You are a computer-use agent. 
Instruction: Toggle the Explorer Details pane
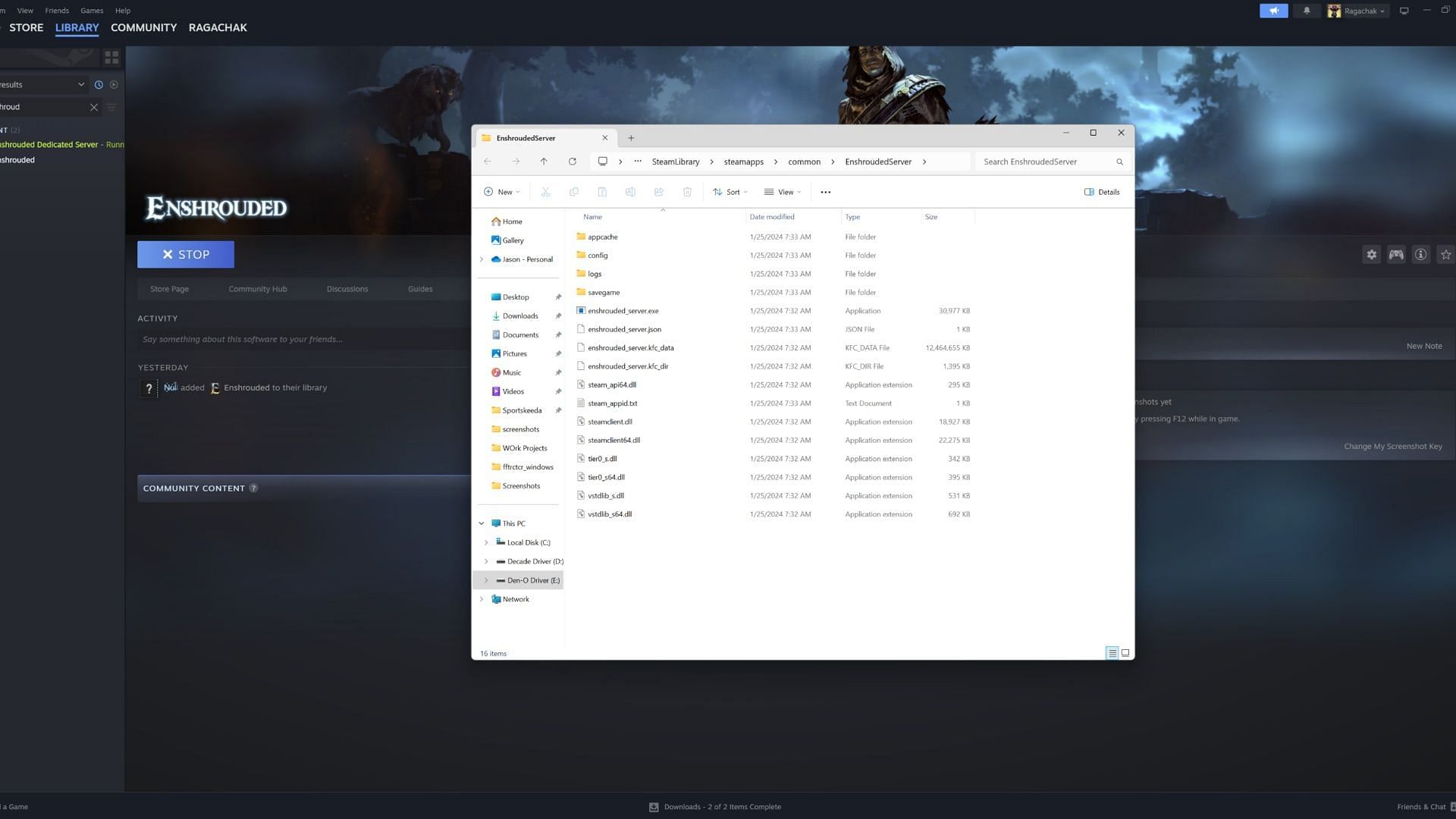(x=1102, y=192)
